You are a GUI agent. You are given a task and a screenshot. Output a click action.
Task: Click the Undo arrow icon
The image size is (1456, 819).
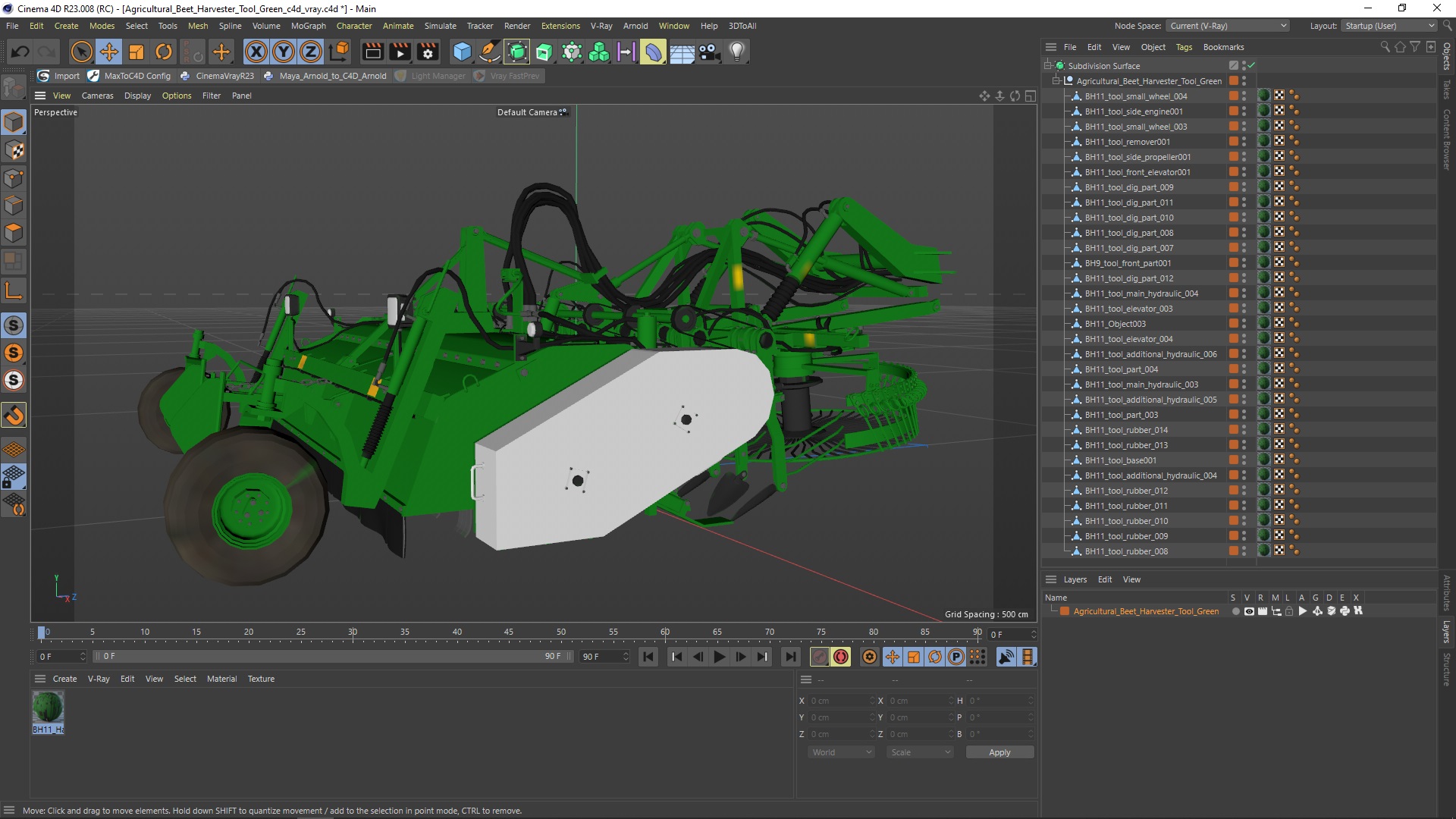click(x=20, y=52)
